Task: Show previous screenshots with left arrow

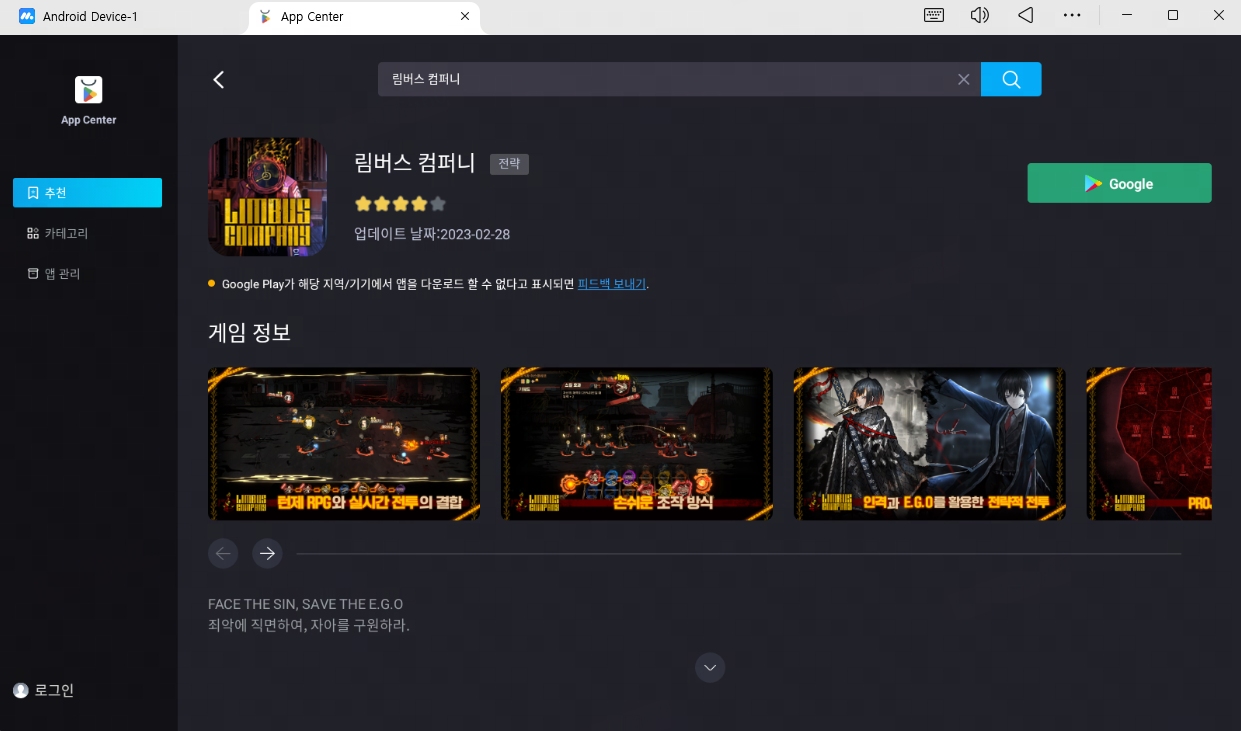Action: [x=223, y=553]
